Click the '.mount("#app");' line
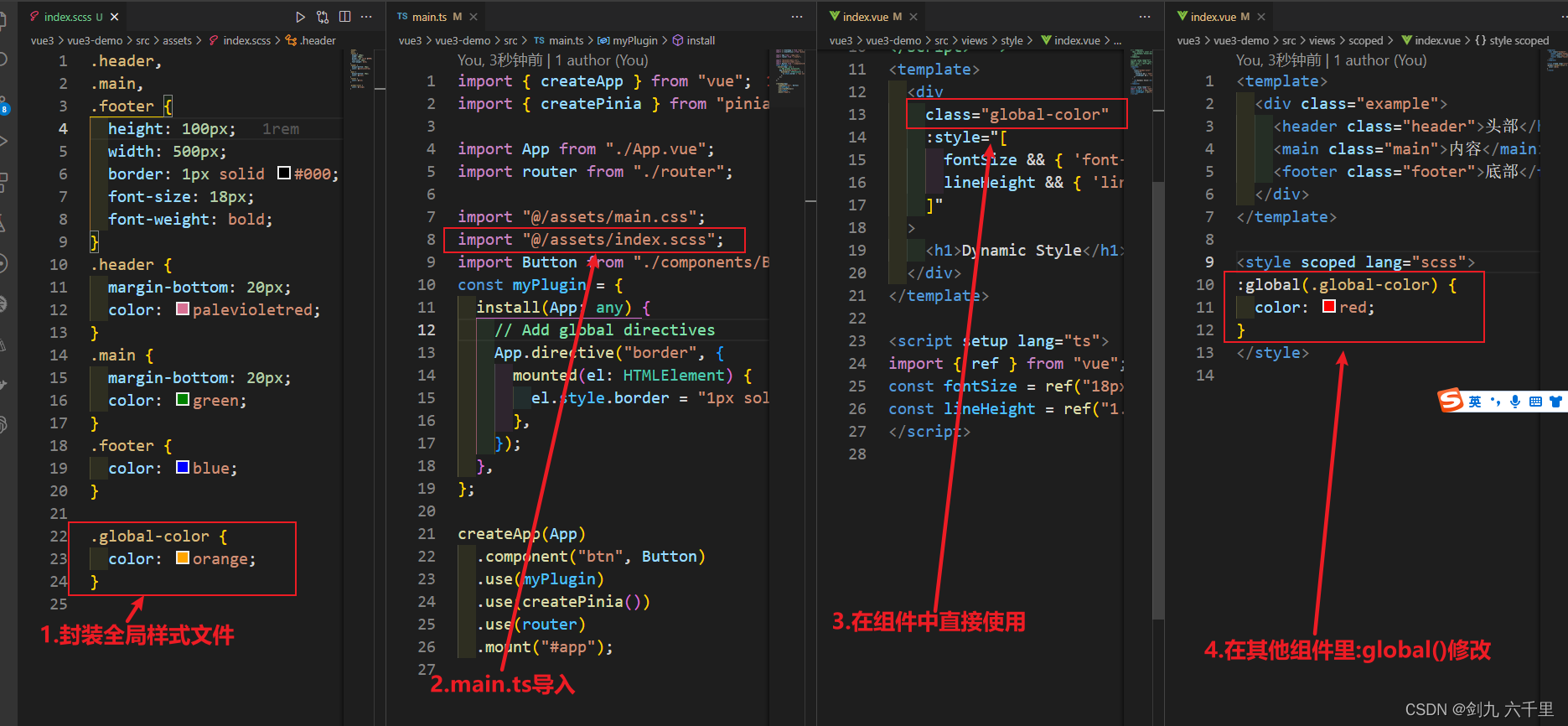 coord(545,647)
